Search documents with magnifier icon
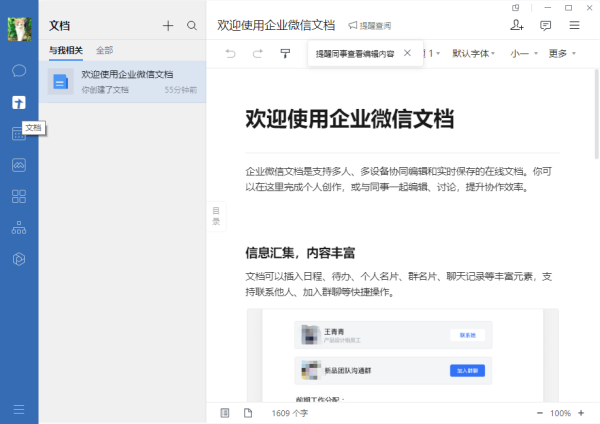This screenshot has height=424, width=600. (x=192, y=26)
